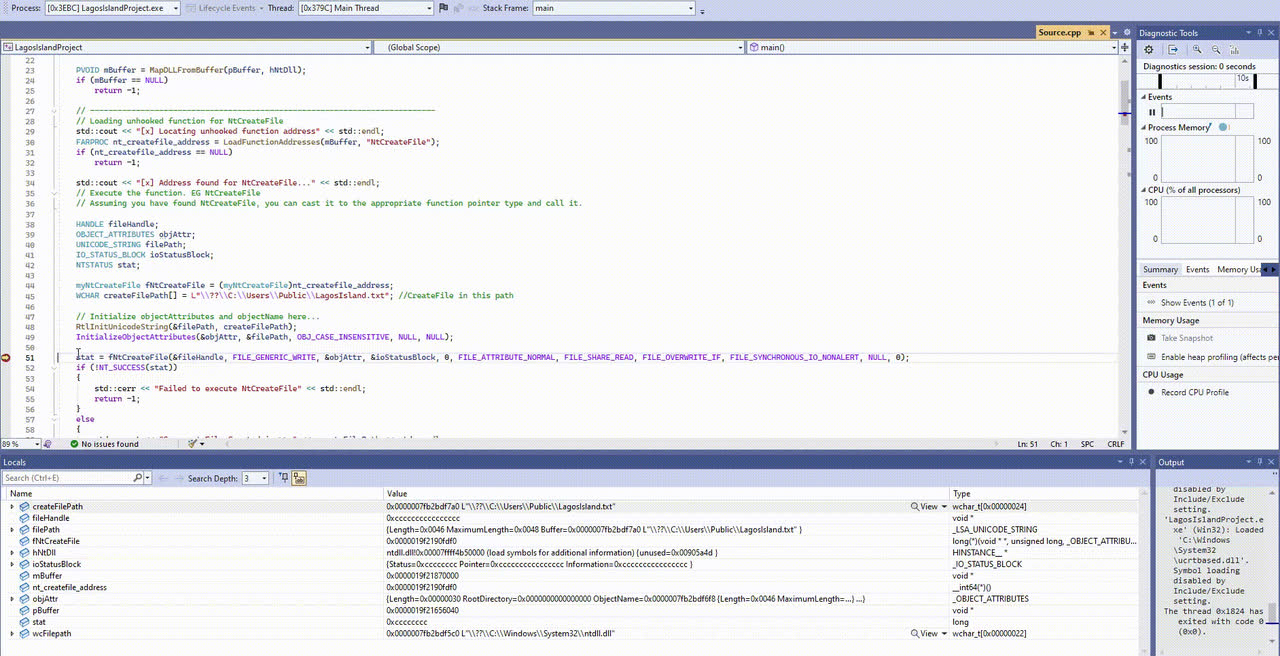Click the Value column header in Locals

pyautogui.click(x=667, y=494)
